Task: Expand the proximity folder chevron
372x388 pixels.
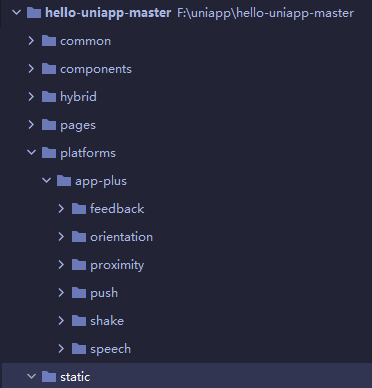Action: point(61,265)
